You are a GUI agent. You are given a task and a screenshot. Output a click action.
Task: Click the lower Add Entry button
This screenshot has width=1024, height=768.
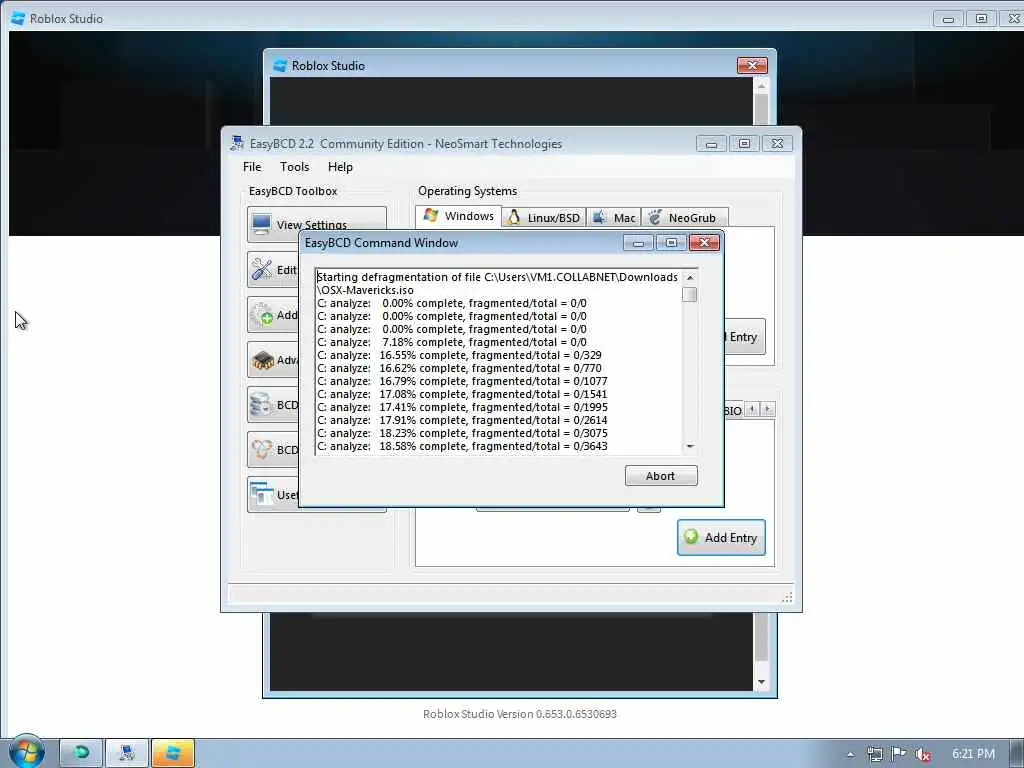[721, 537]
